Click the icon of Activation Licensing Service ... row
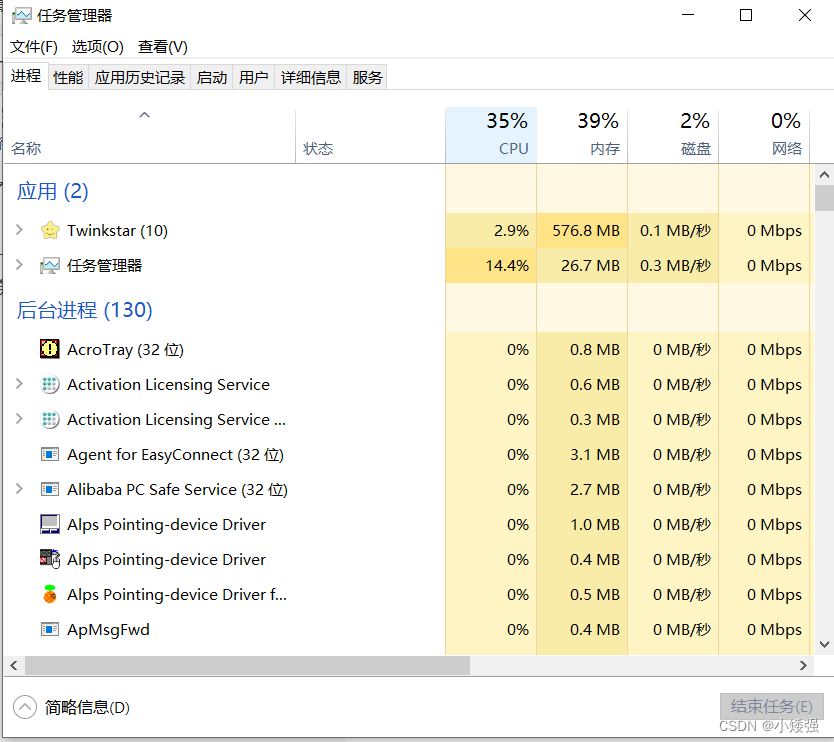This screenshot has height=742, width=834. (x=50, y=419)
